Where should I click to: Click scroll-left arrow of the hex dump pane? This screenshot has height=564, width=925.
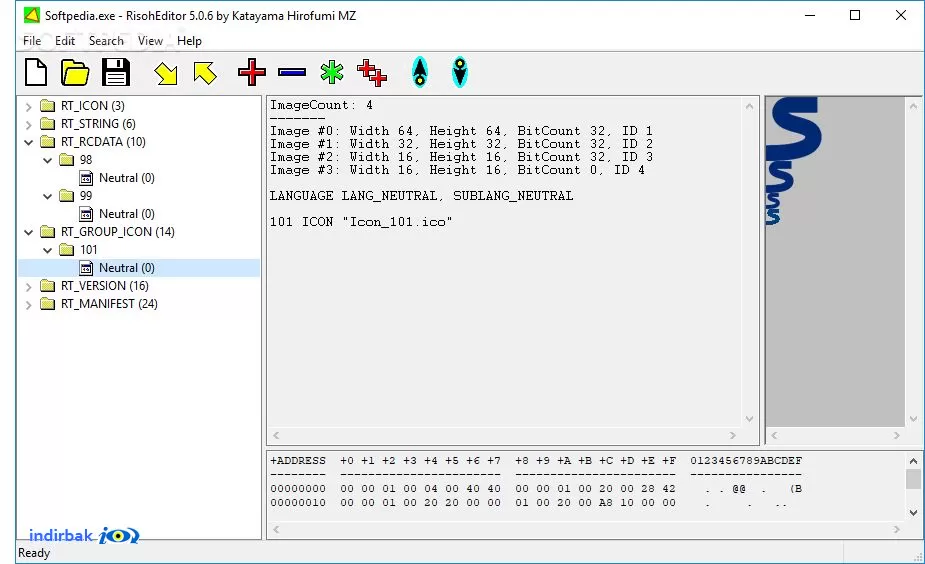(275, 530)
